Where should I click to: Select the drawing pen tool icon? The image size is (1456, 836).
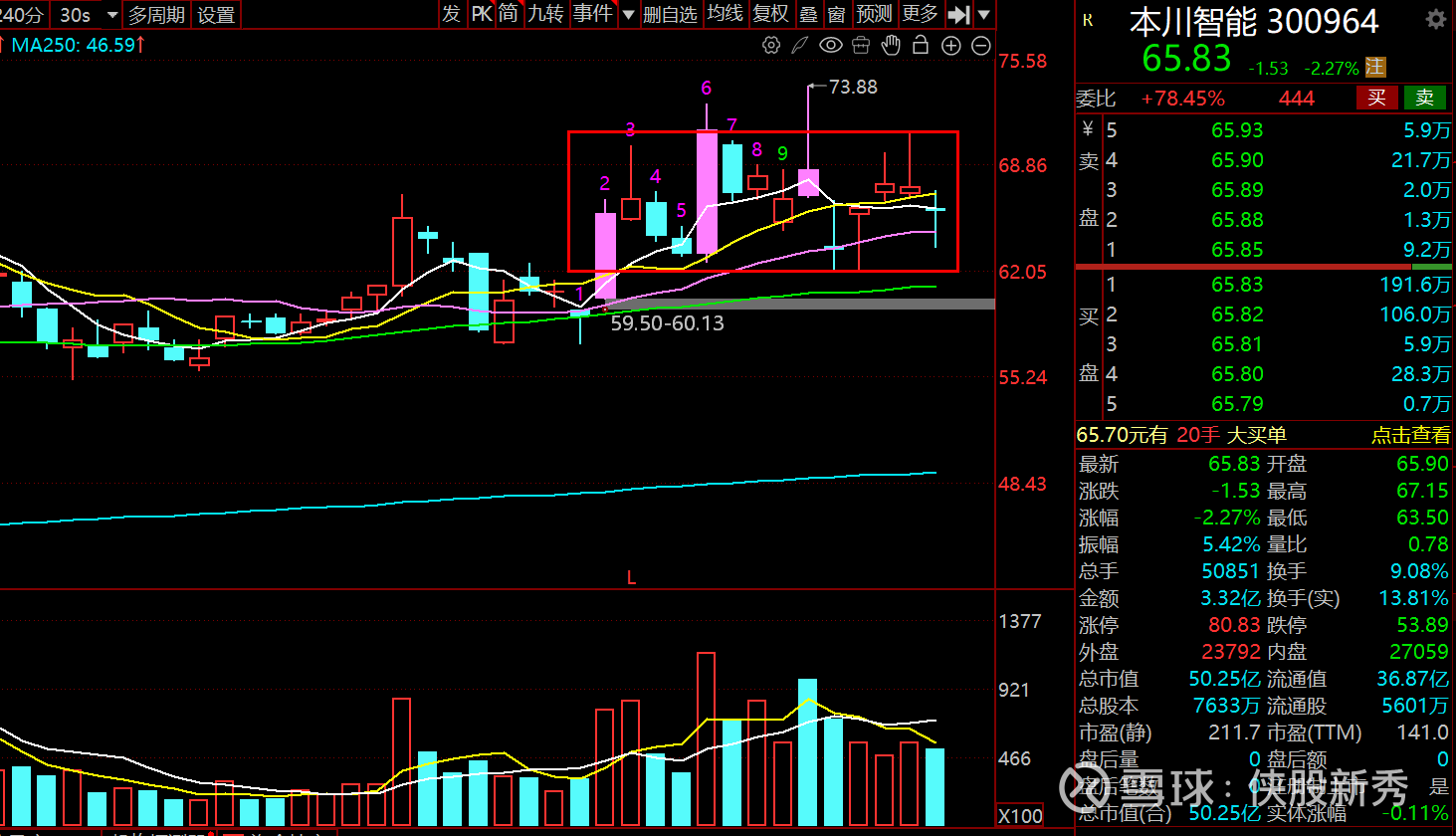tap(800, 45)
